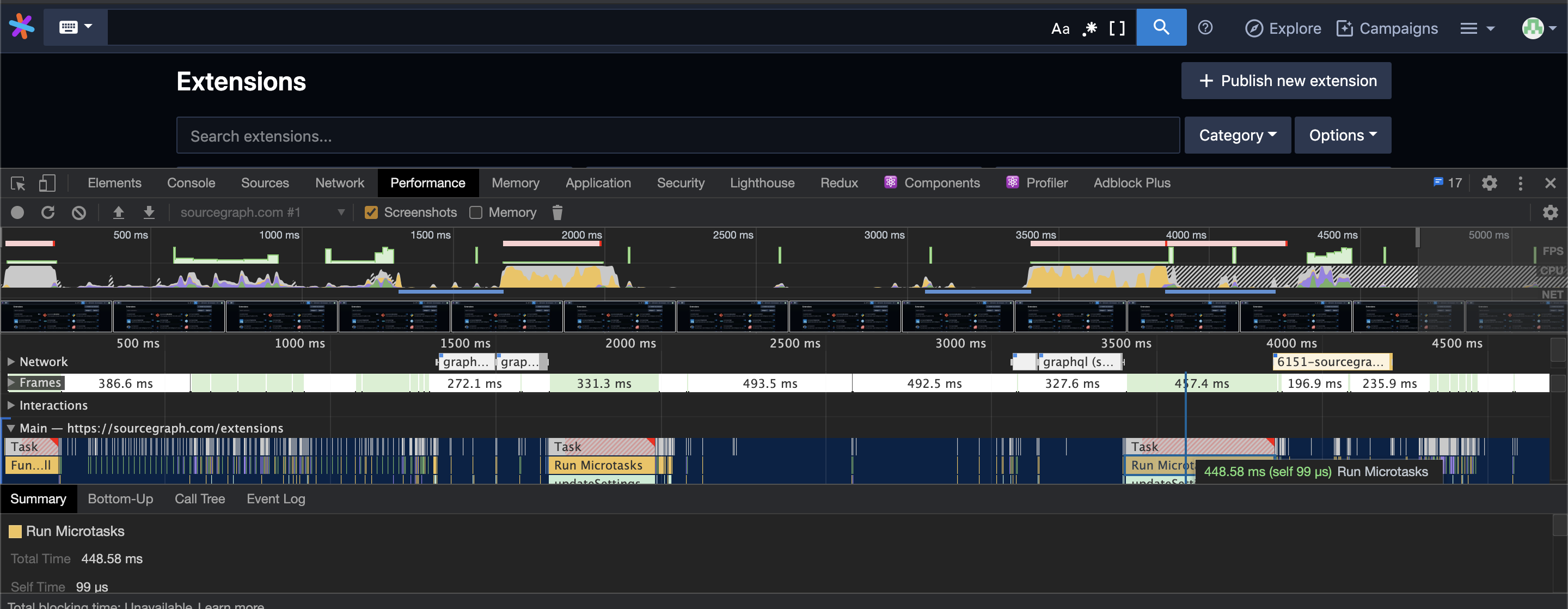
Task: Load a profile with upload icon
Action: pos(118,212)
